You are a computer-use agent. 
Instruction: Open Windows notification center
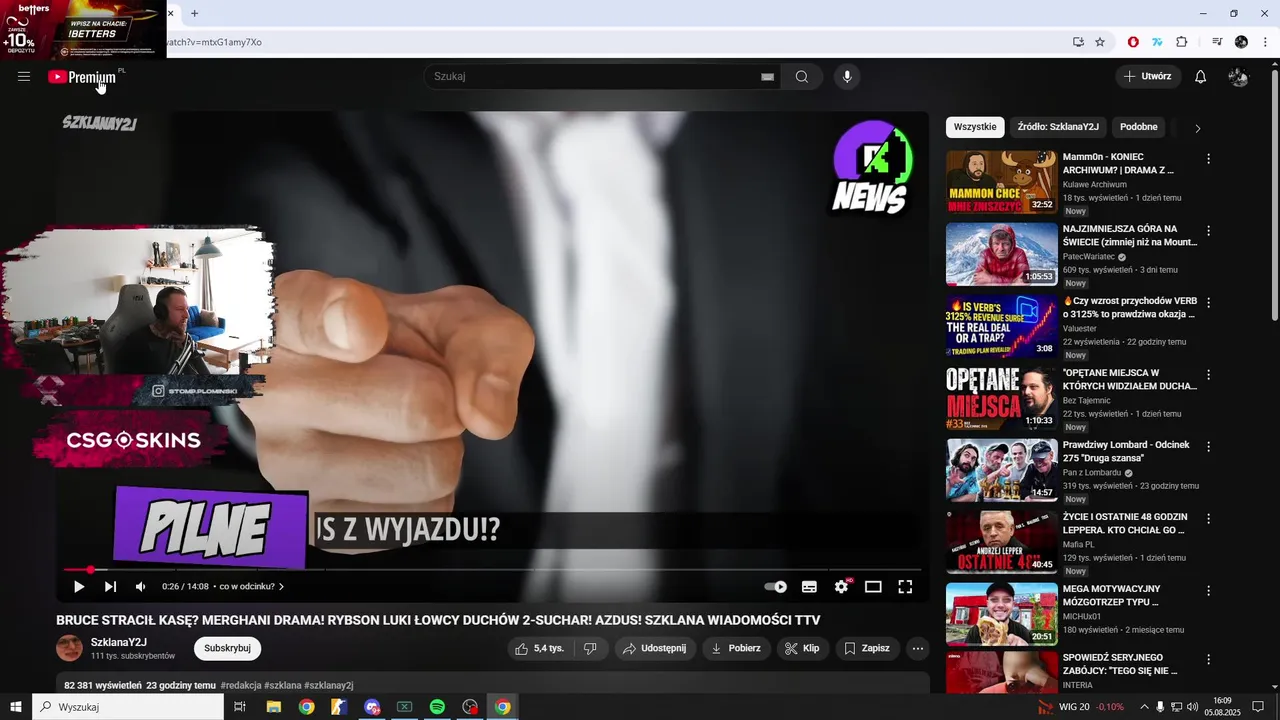[x=1258, y=707]
